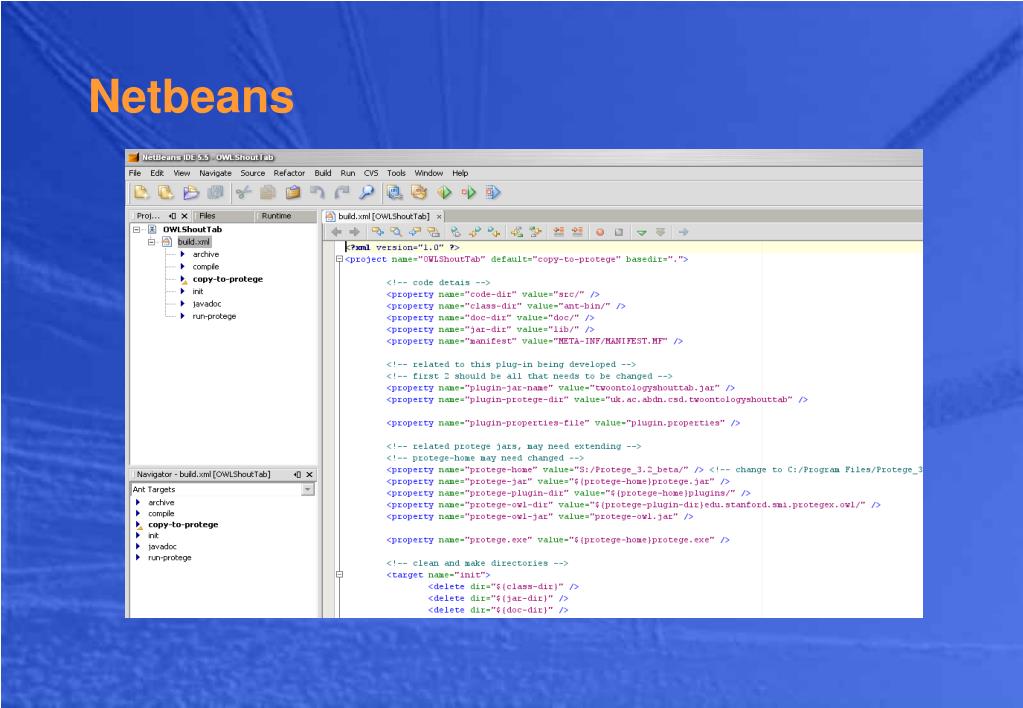Click the Copy toolbar icon

(x=267, y=192)
